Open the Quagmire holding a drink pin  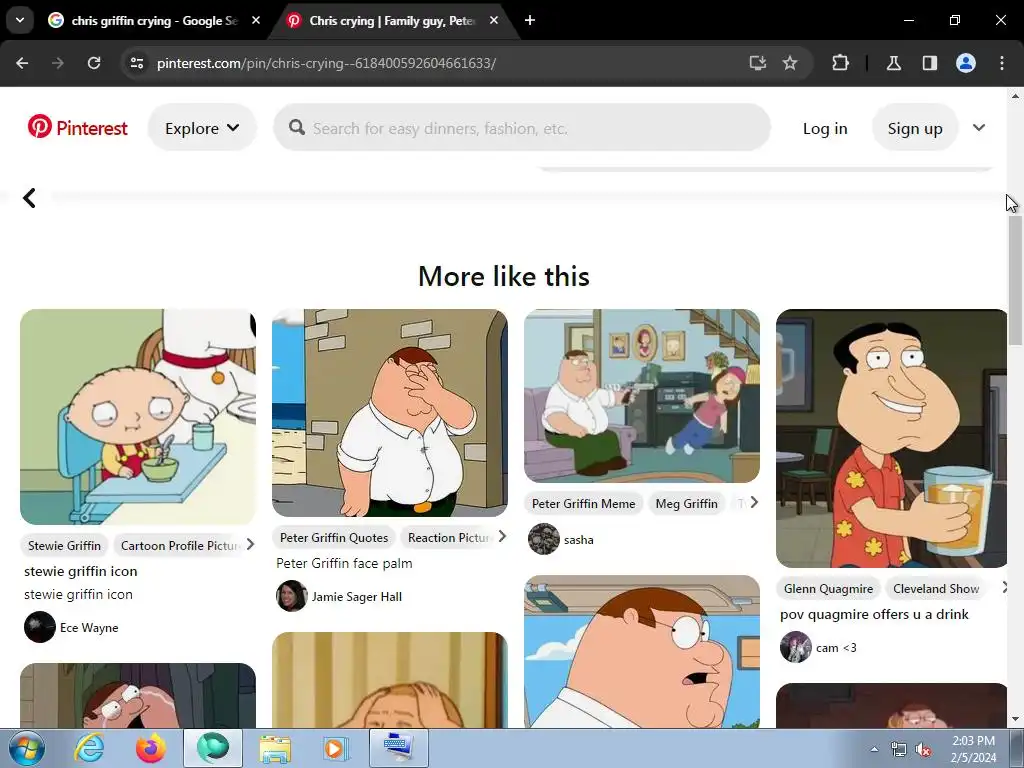(x=891, y=438)
